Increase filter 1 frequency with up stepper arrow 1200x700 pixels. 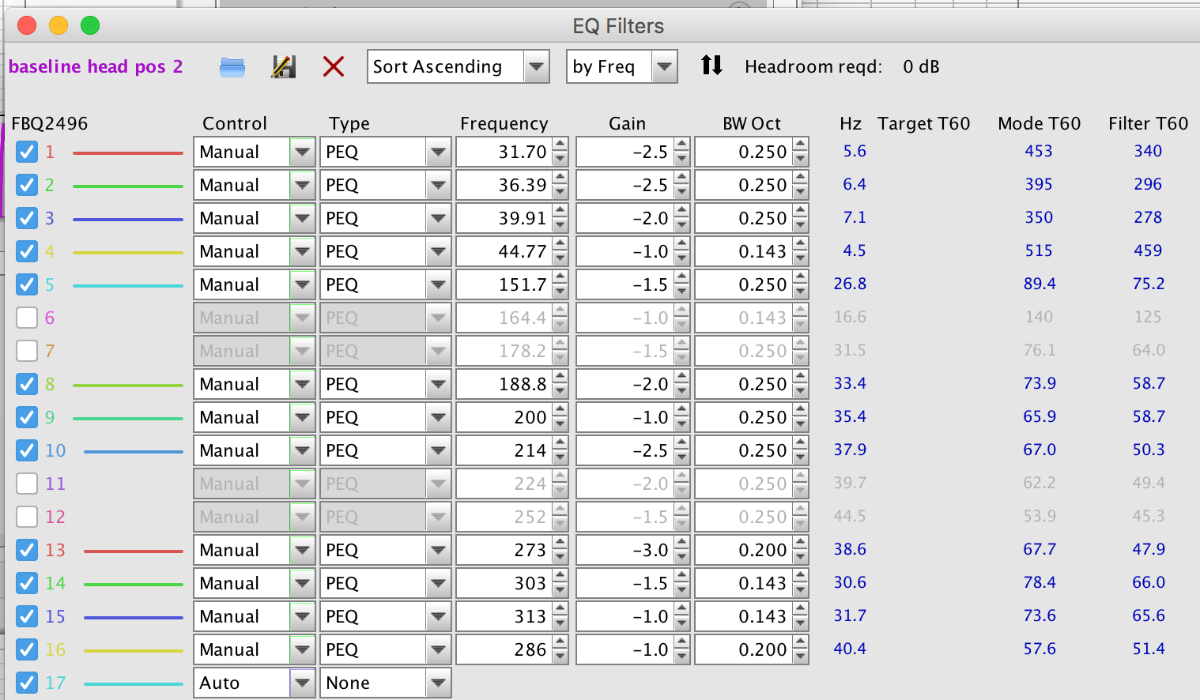click(560, 146)
